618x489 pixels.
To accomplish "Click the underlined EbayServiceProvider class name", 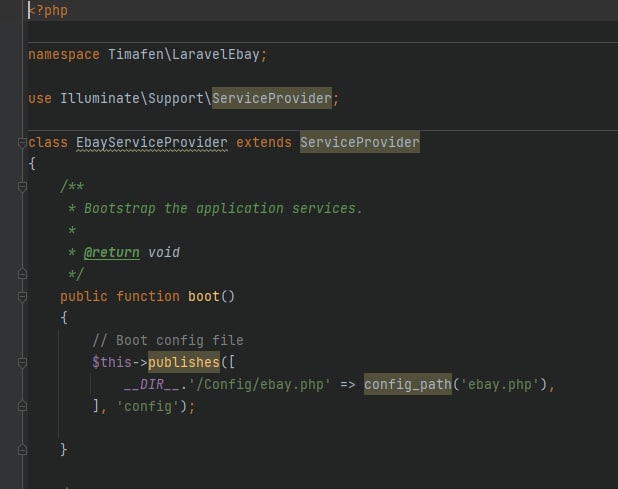I will tap(152, 143).
